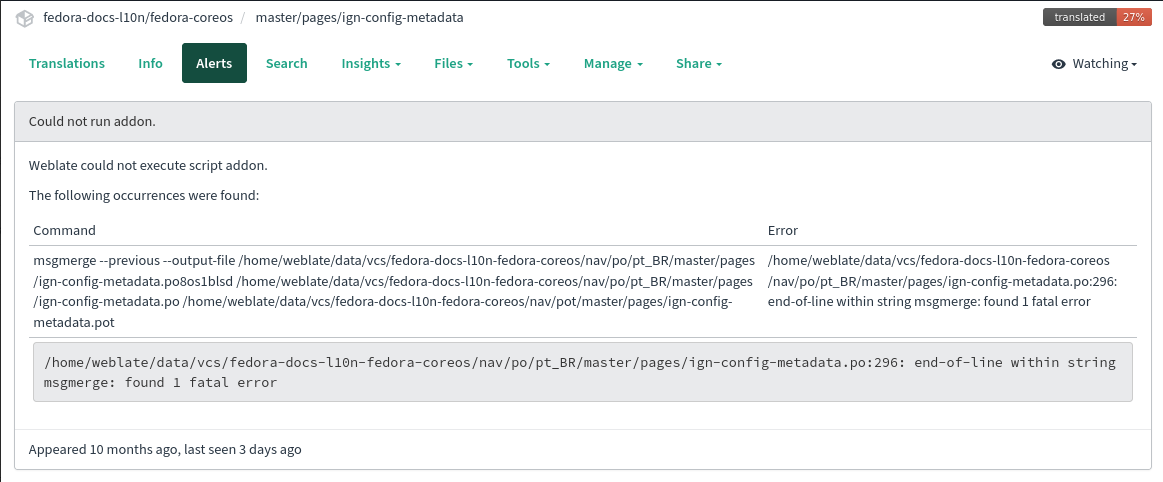Open the fedora-docs-l10n/fedora-coreos breadcrumb link

(x=138, y=17)
